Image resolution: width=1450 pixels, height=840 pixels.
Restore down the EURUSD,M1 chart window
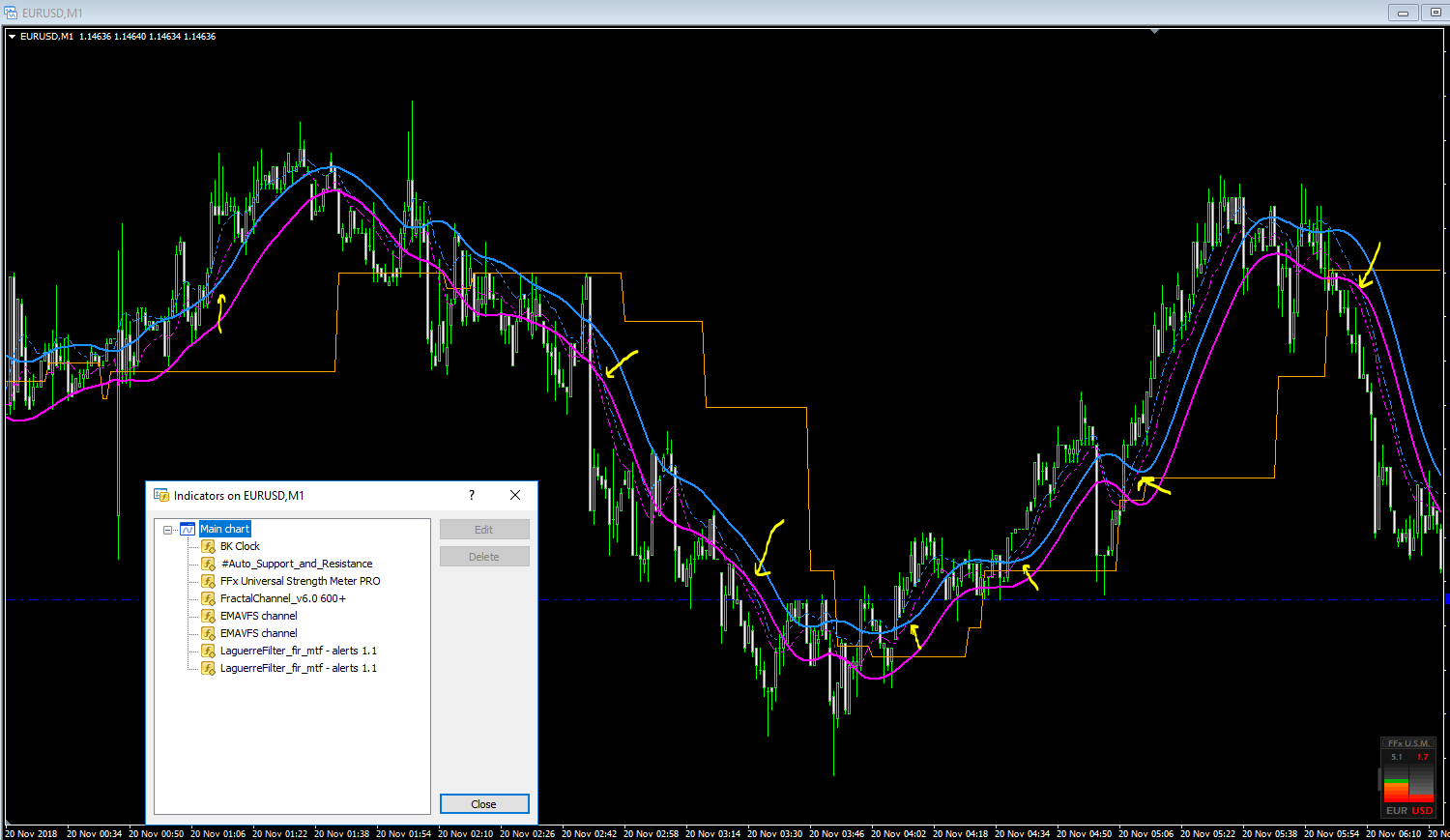(x=1435, y=13)
